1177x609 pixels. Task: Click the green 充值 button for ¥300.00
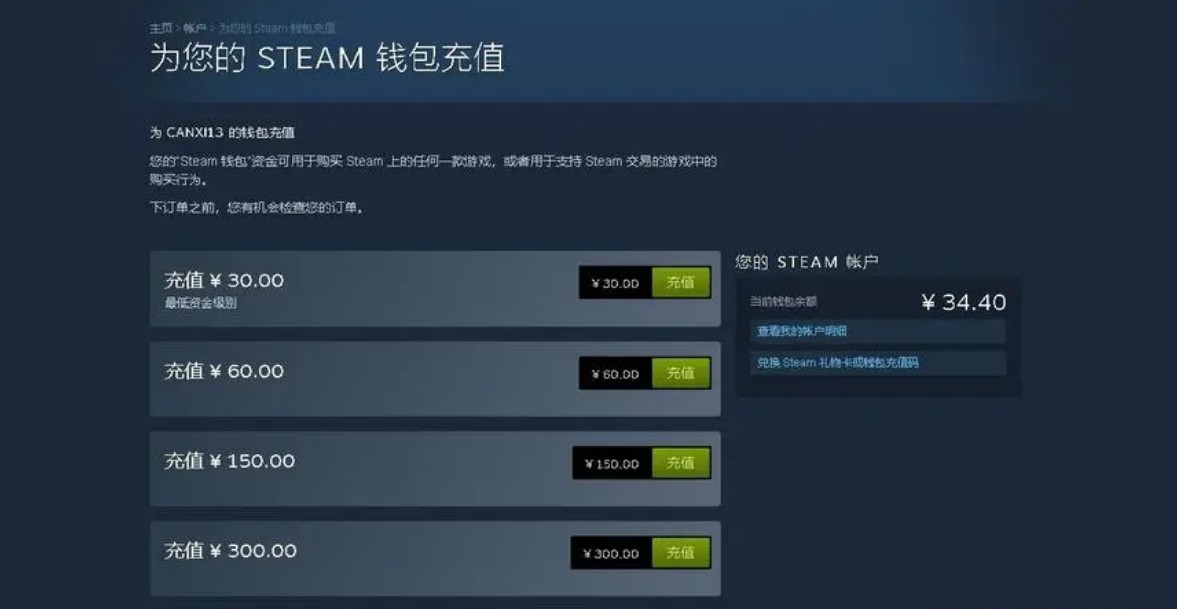pos(681,553)
